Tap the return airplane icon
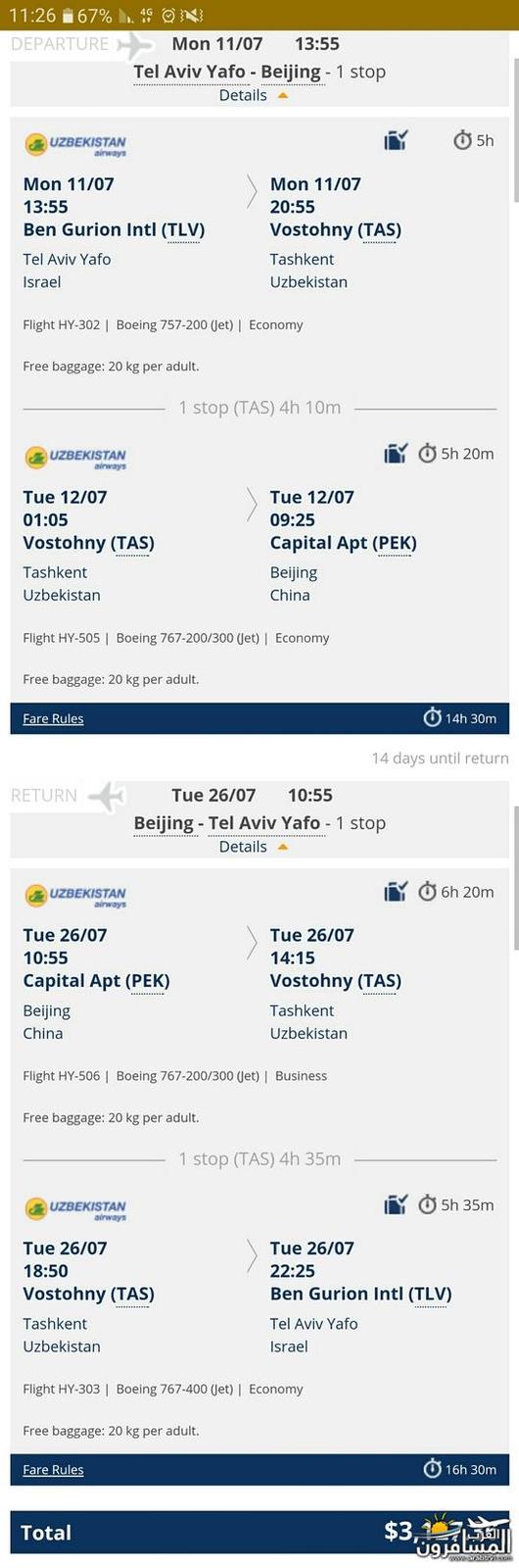 (106, 796)
